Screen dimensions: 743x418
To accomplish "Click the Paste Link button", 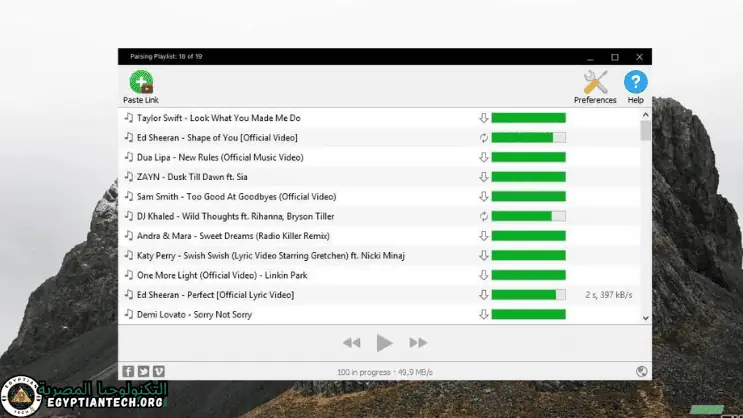I will point(140,84).
